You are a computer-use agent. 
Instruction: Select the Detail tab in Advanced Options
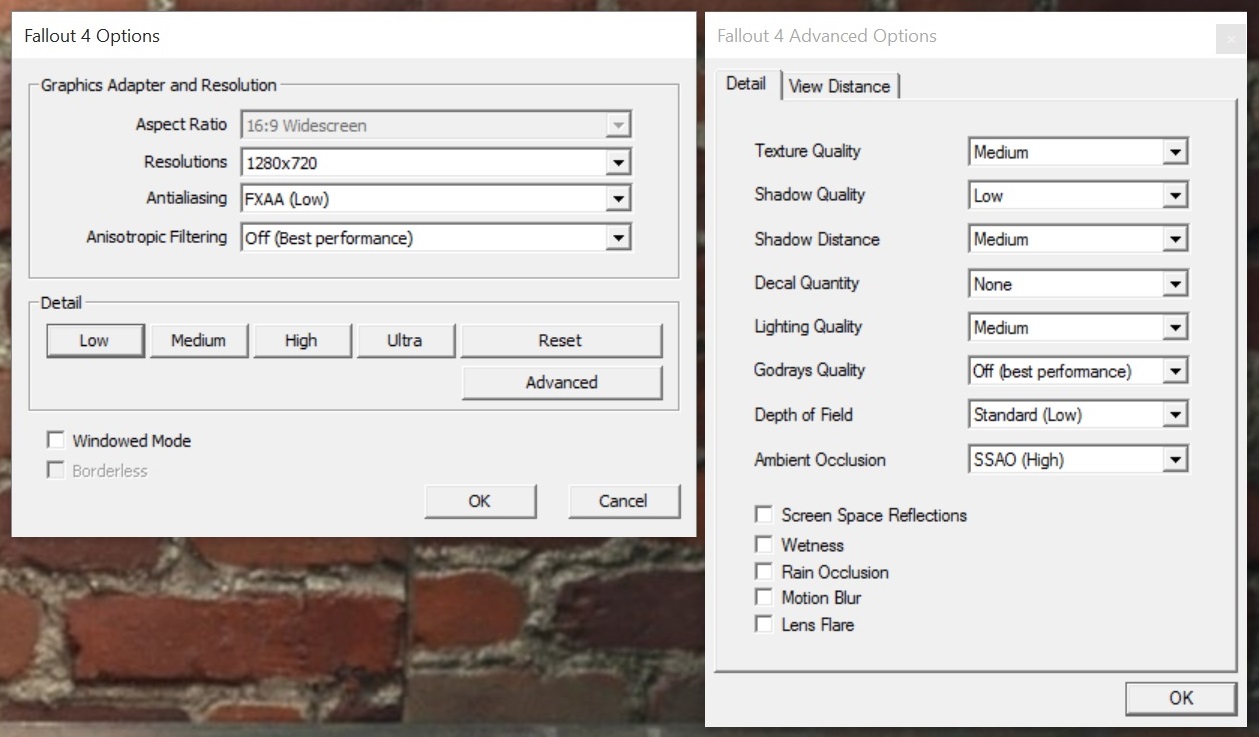click(x=746, y=84)
